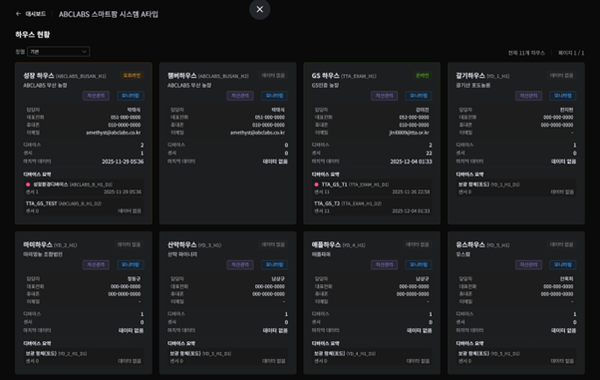Click sensor count 22 on GS 하우스 card
Screen dimensions: 600x380
[429, 153]
